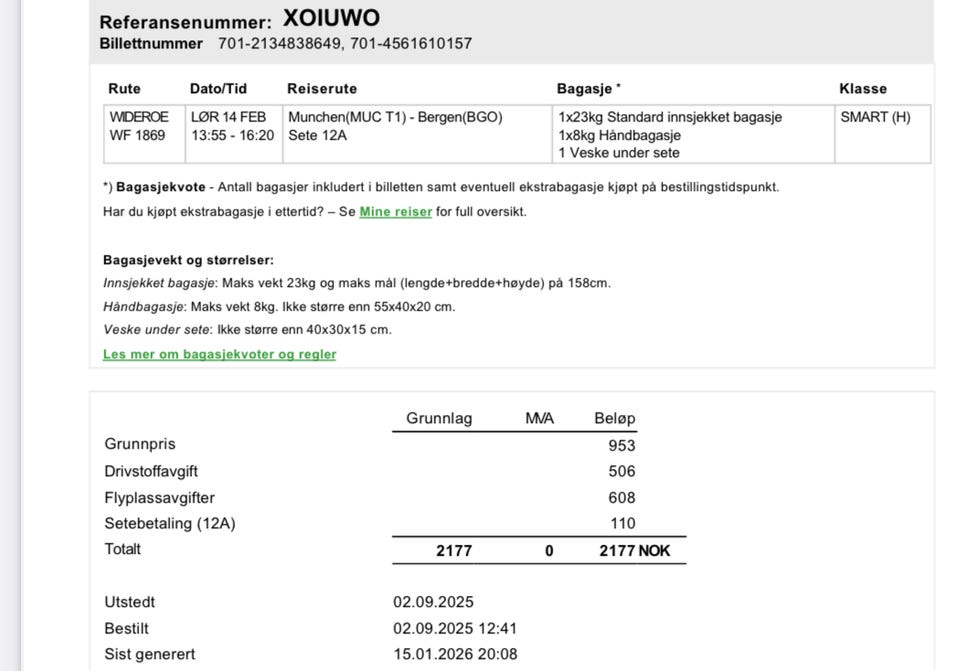Click the 'Sist generert' label
The width and height of the screenshot is (960, 671).
tap(149, 654)
